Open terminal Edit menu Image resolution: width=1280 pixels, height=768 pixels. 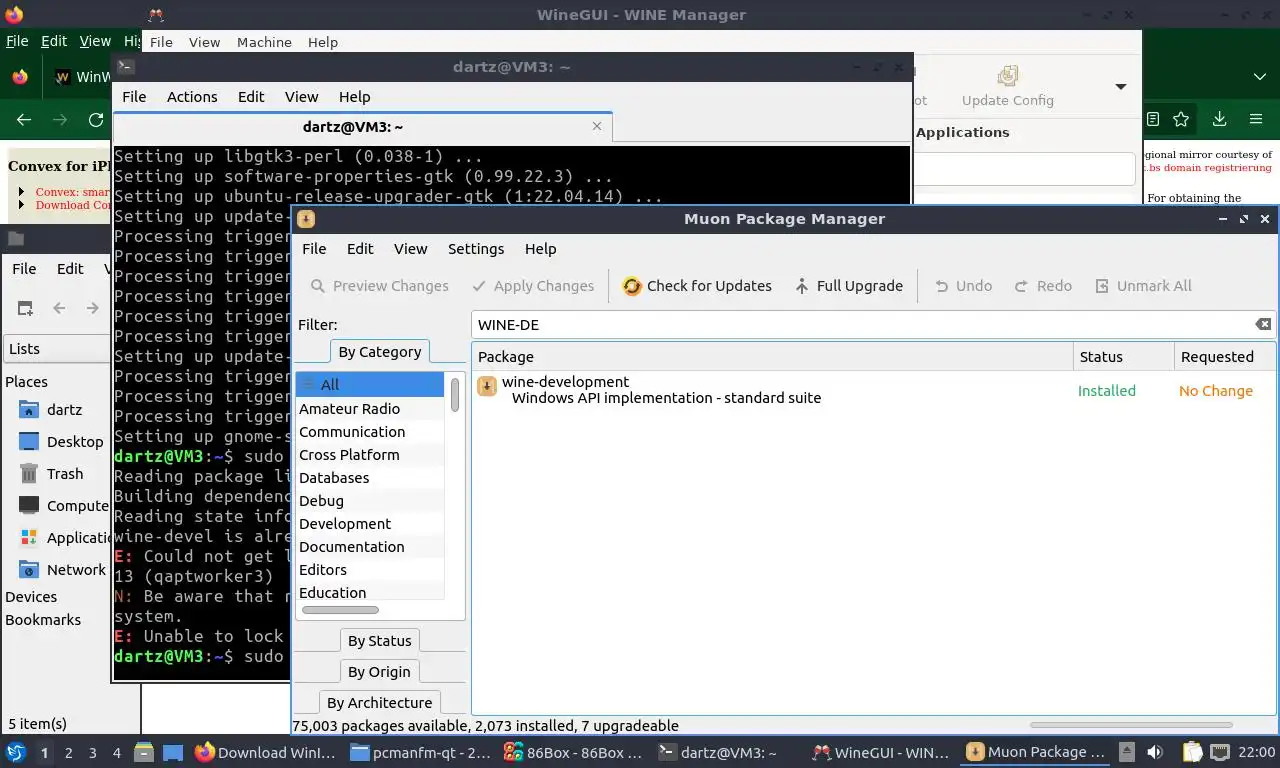click(x=251, y=97)
